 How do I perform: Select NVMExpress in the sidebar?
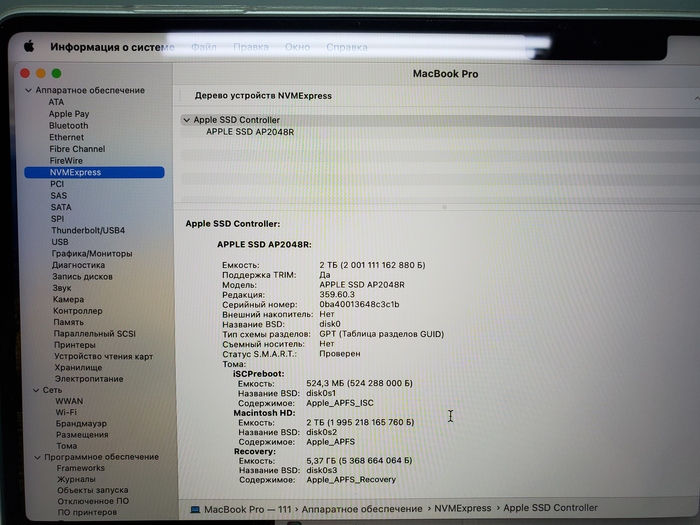point(94,172)
